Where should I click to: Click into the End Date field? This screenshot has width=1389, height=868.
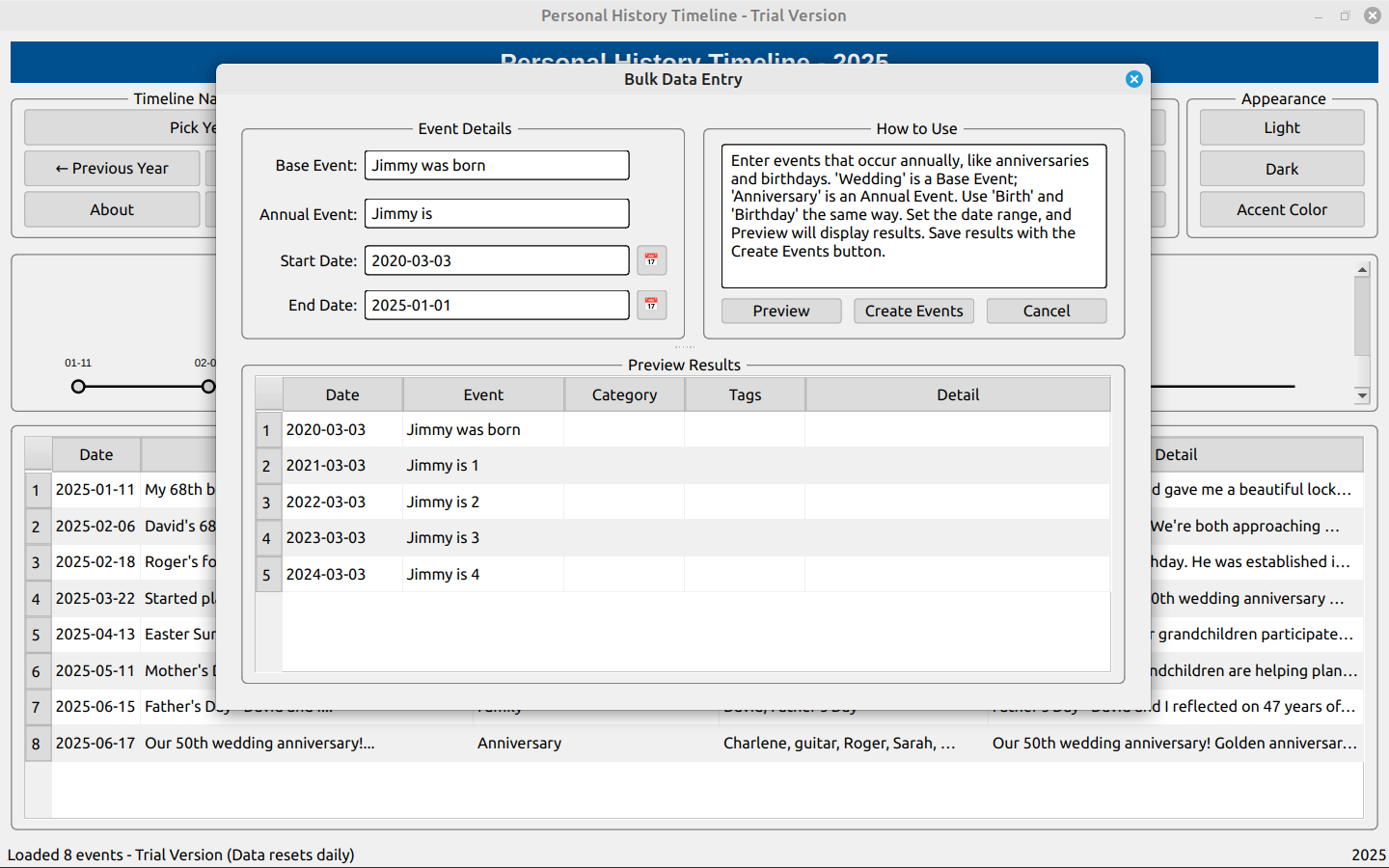click(x=496, y=305)
